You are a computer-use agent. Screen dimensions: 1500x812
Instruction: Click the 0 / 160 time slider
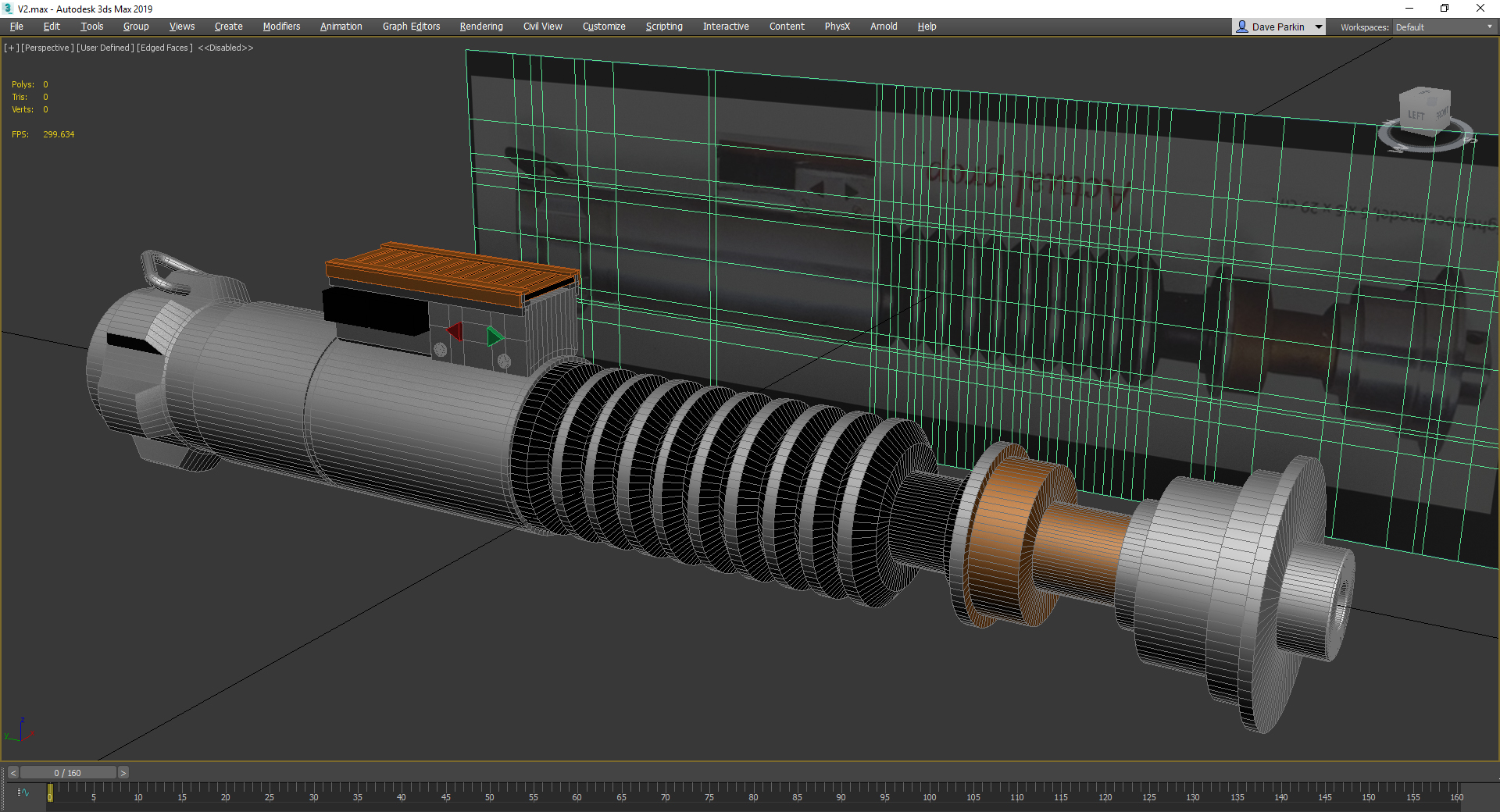click(x=68, y=773)
